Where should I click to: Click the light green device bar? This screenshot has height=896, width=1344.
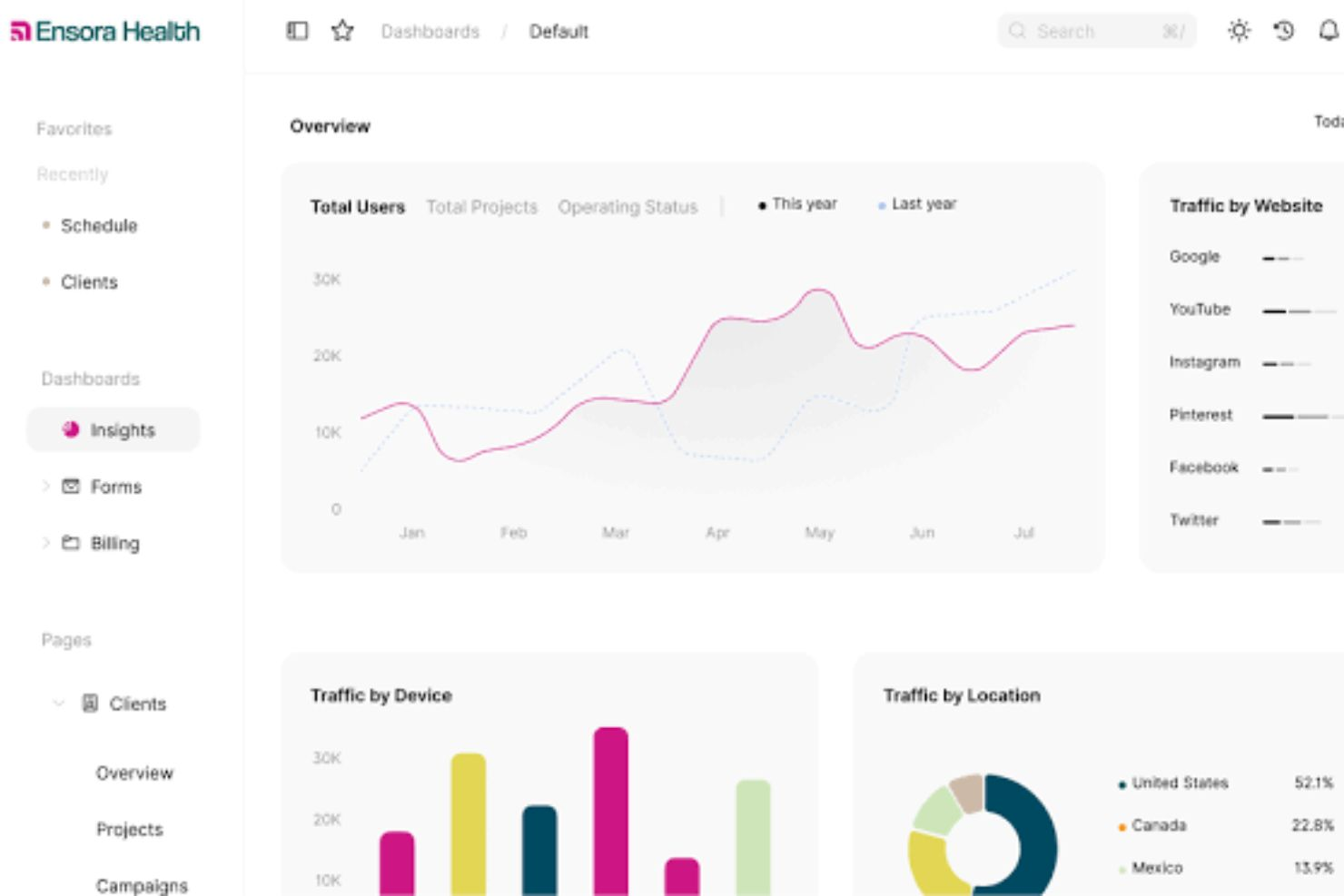[x=753, y=837]
